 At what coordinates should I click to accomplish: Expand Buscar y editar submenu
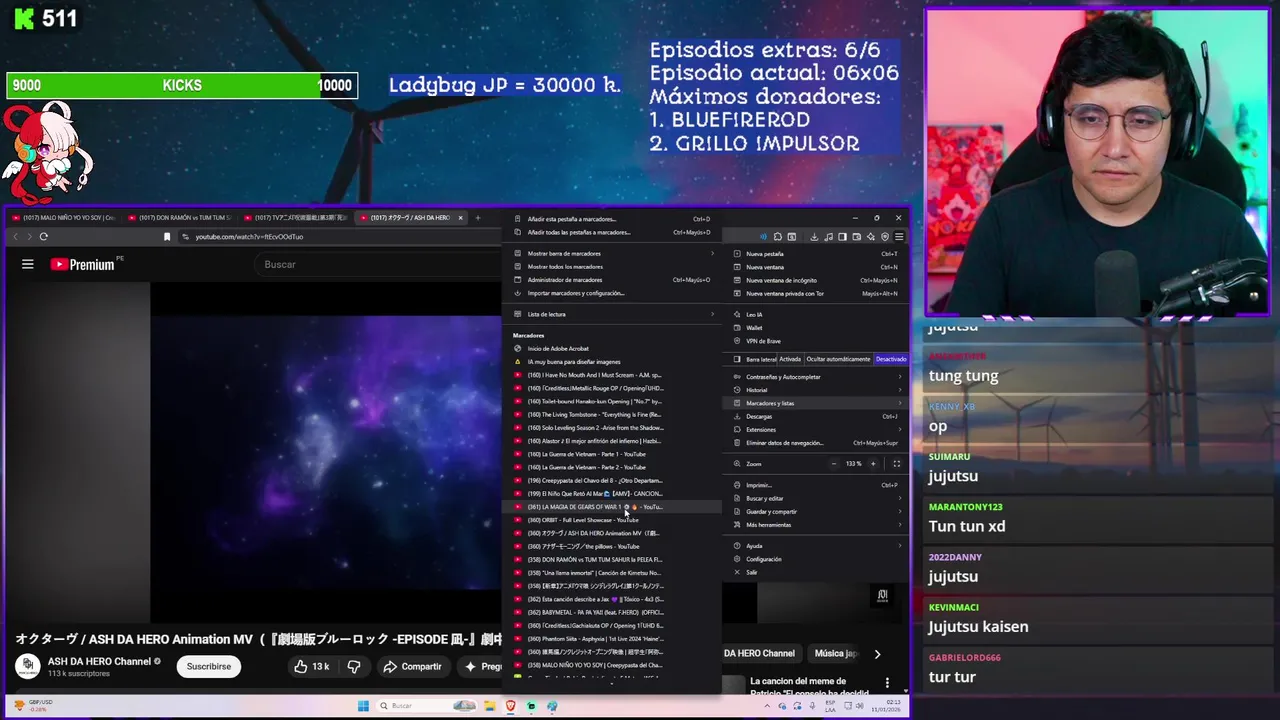(x=817, y=498)
